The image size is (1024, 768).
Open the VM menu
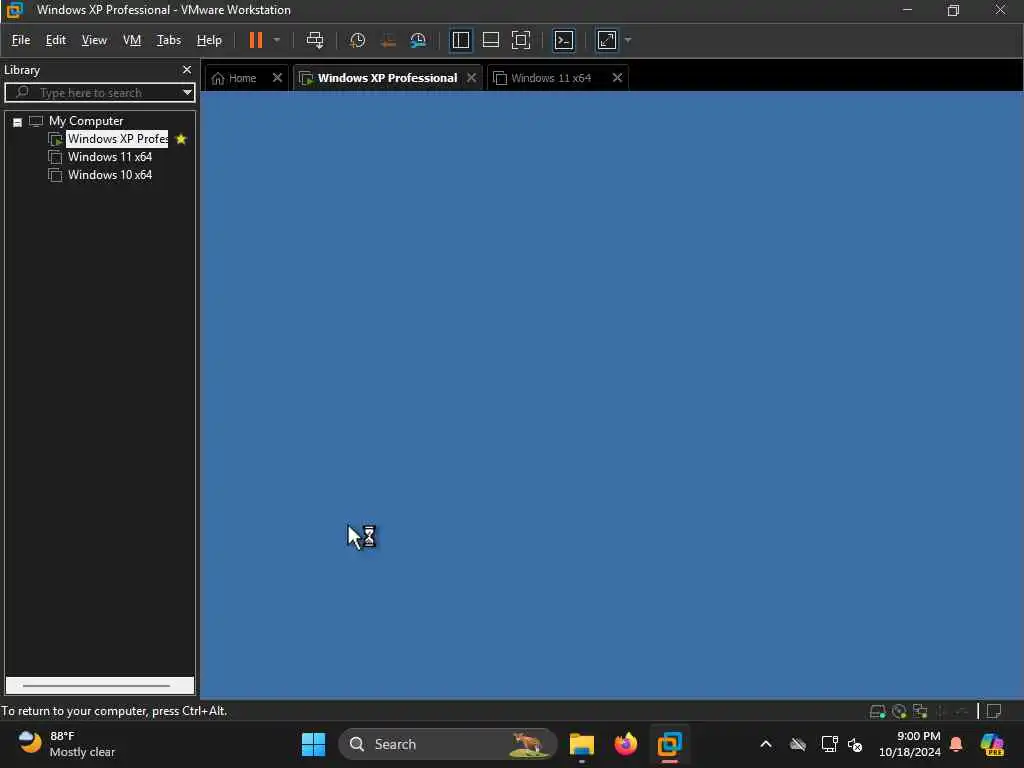click(x=132, y=40)
